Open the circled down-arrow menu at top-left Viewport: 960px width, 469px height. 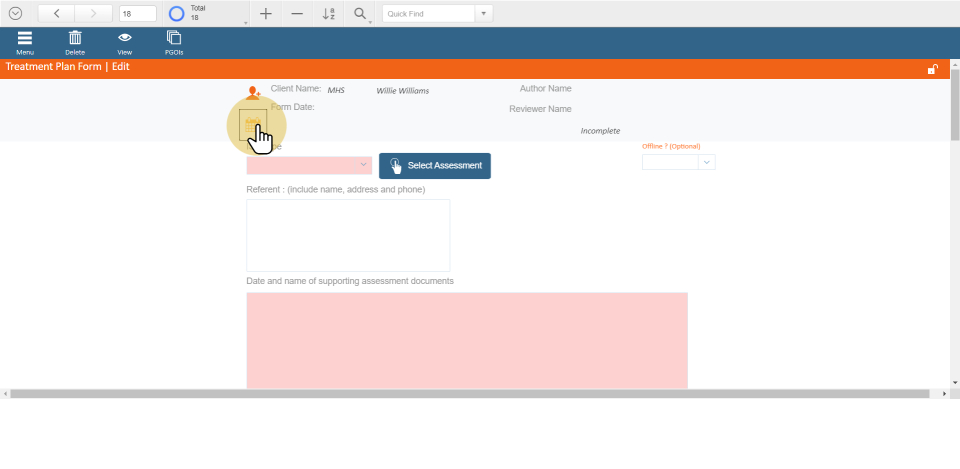(x=15, y=14)
